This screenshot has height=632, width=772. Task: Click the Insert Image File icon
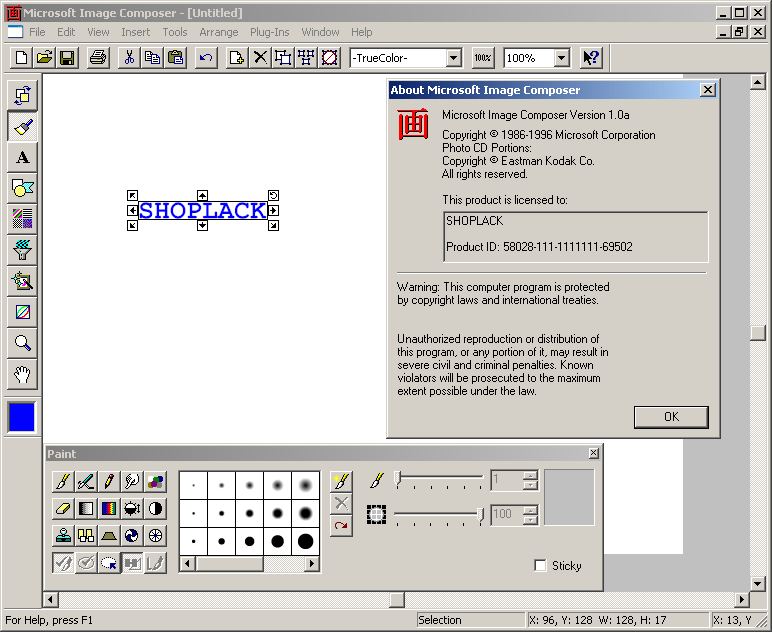pyautogui.click(x=237, y=58)
